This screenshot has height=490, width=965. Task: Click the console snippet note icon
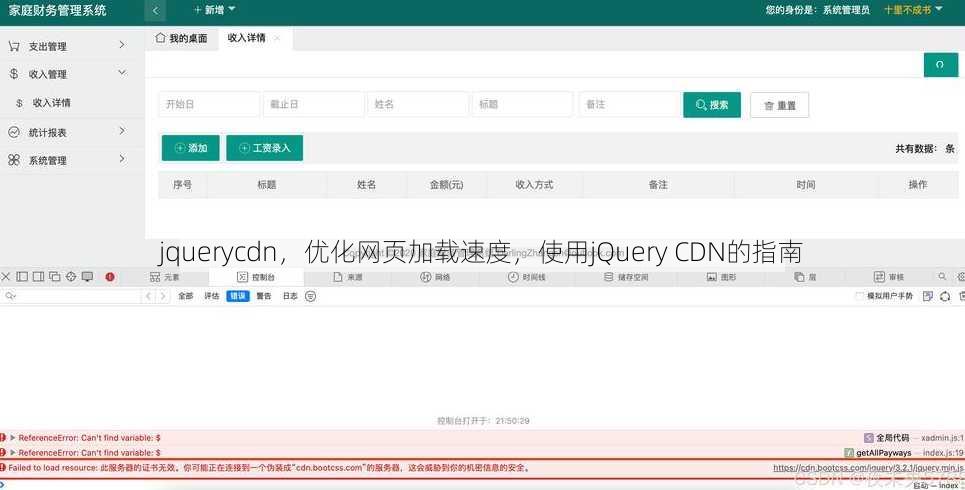pos(928,296)
